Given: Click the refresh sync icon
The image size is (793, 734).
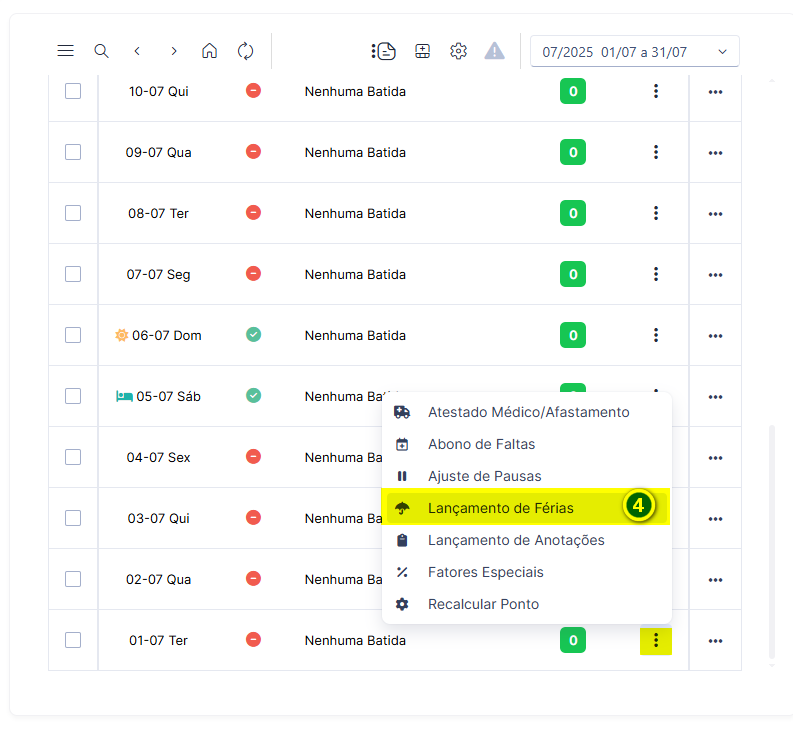Looking at the screenshot, I should (245, 51).
